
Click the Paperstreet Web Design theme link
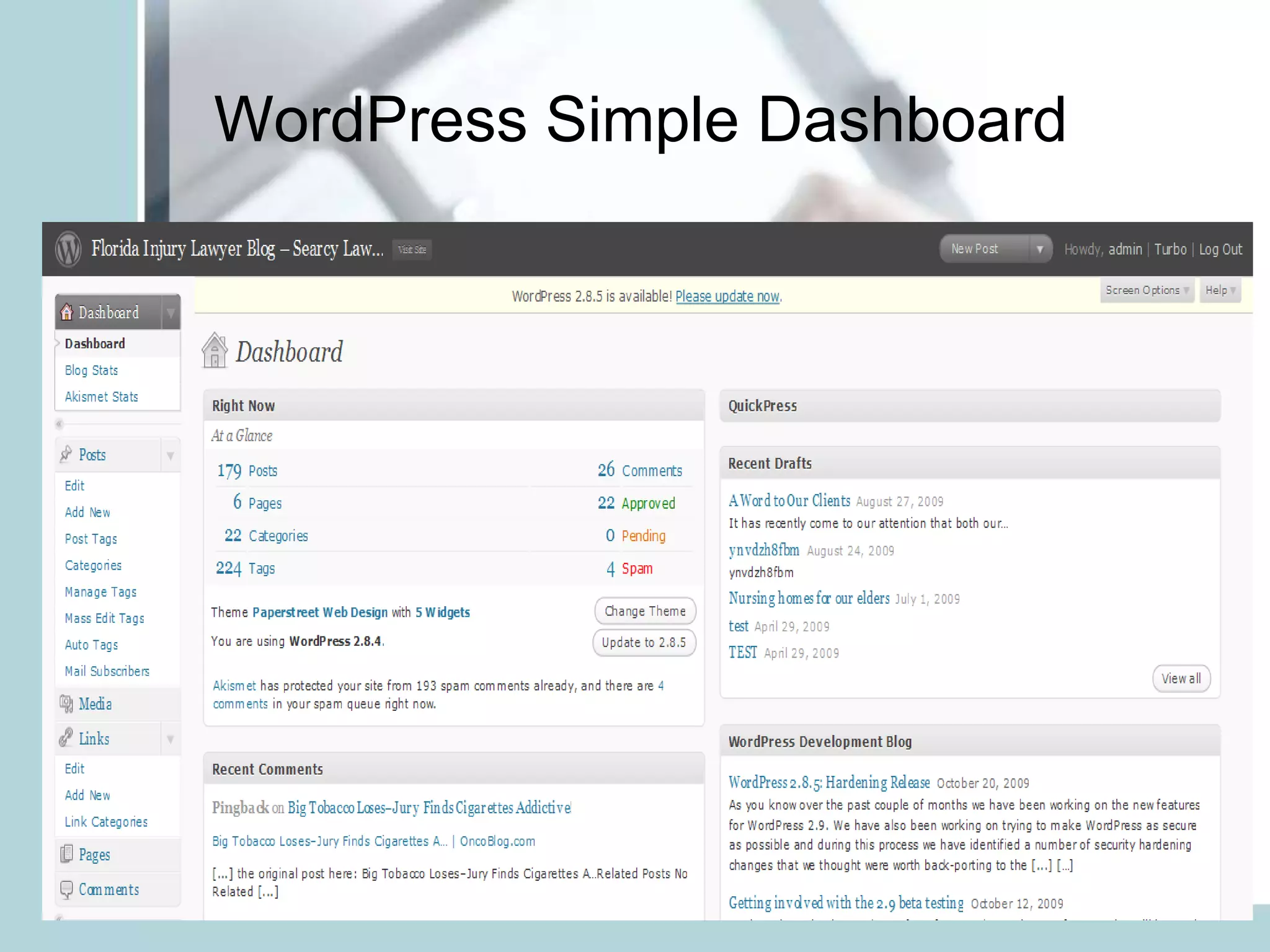320,612
